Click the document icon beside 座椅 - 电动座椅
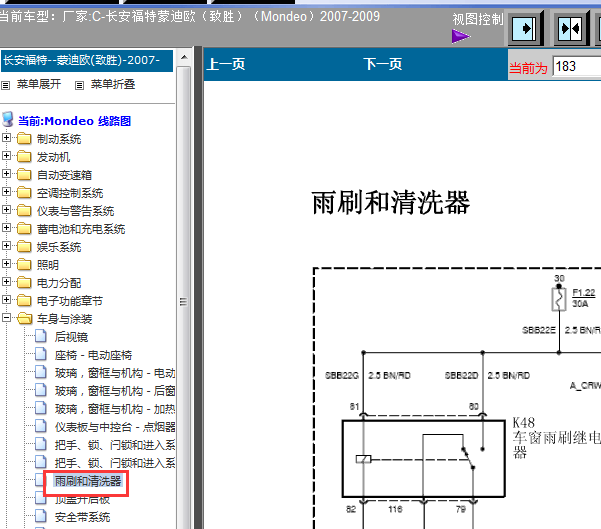 (41, 354)
